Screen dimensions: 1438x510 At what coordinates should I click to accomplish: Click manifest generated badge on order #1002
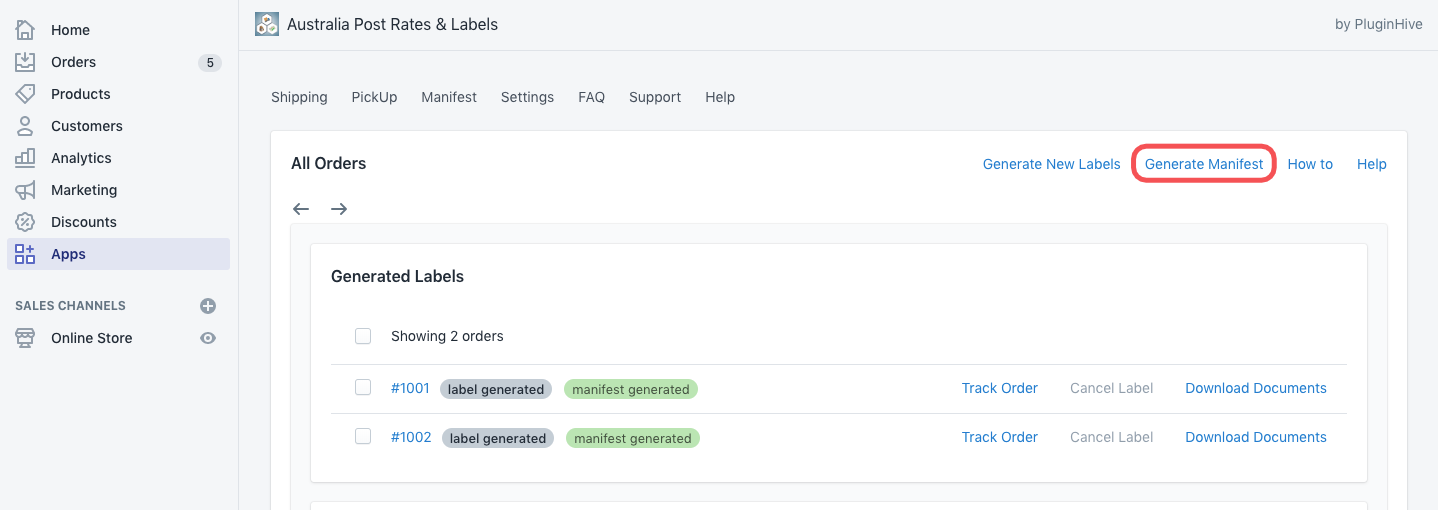[x=632, y=438]
